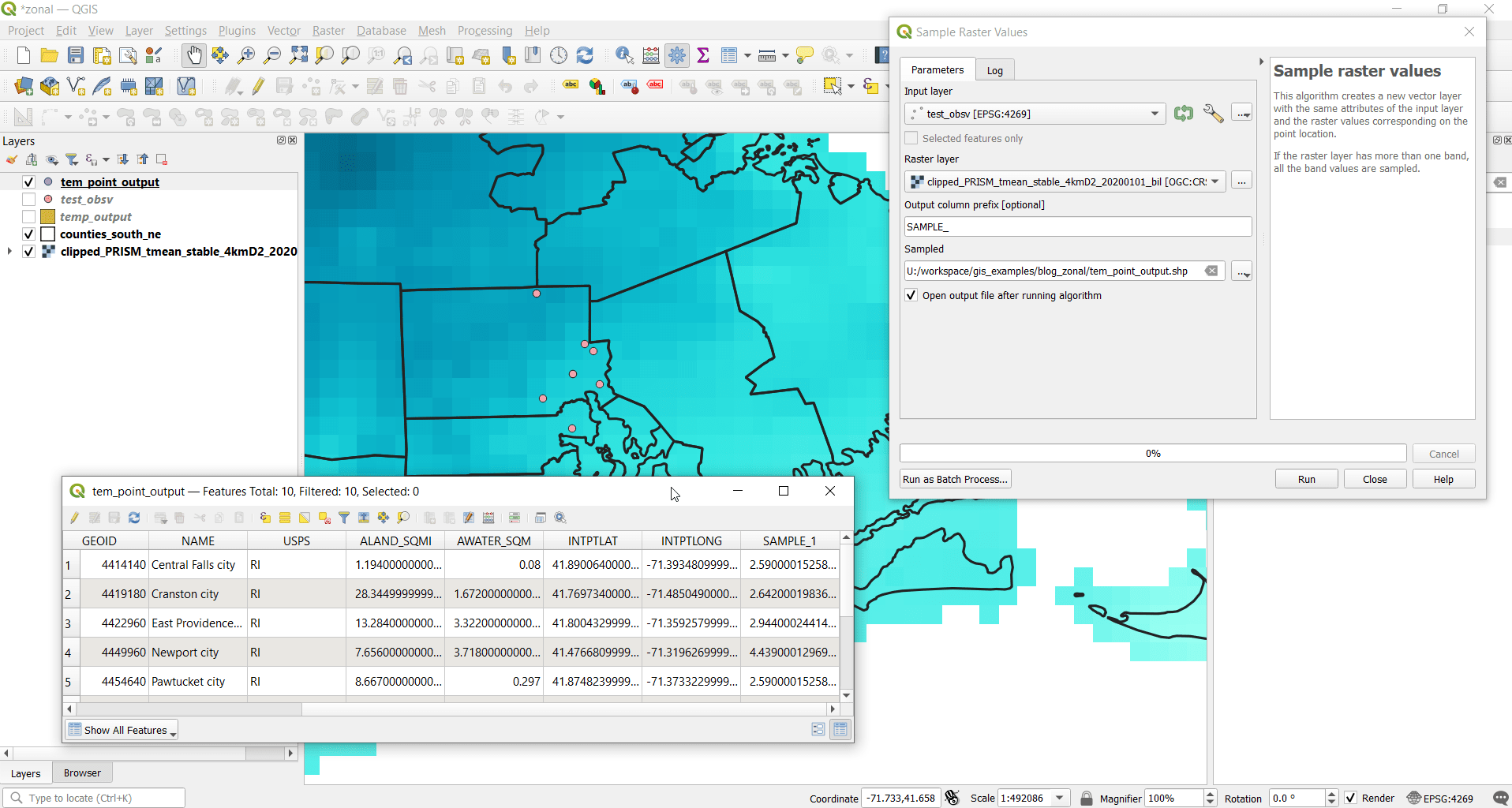This screenshot has height=808, width=1512.
Task: Expand the clipped_PRISM raster layer tree
Action: [x=9, y=252]
